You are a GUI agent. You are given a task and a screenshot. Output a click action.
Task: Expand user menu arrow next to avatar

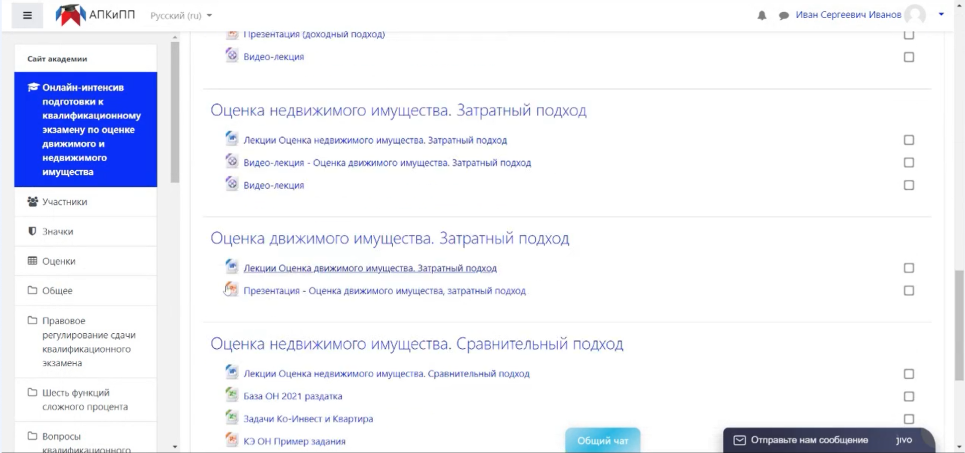(x=941, y=15)
